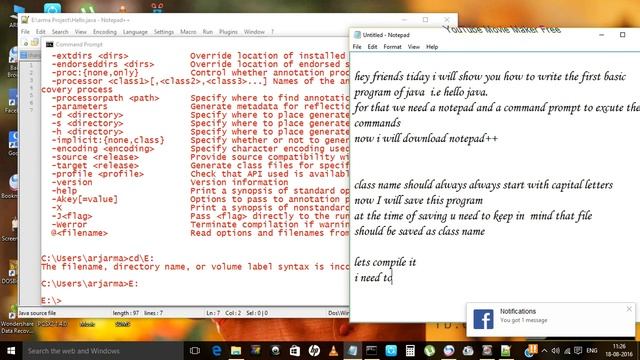This screenshot has width=640, height=360.
Task: Click the New file icon in Notepad++ toolbar
Action: coord(26,43)
